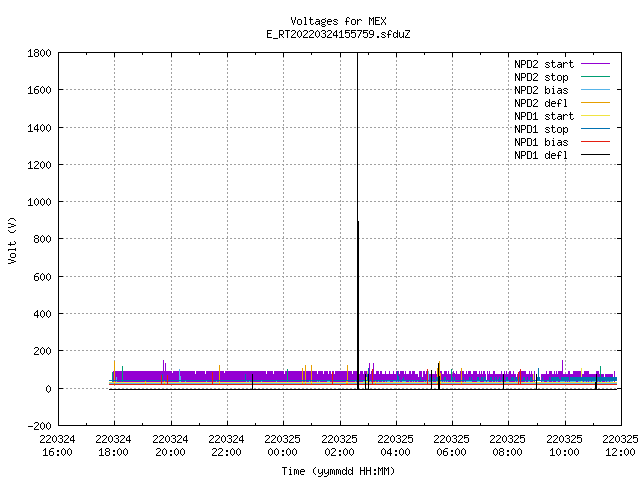
Task: Click the "Volt (V)" y-axis label
Action: tap(12, 241)
